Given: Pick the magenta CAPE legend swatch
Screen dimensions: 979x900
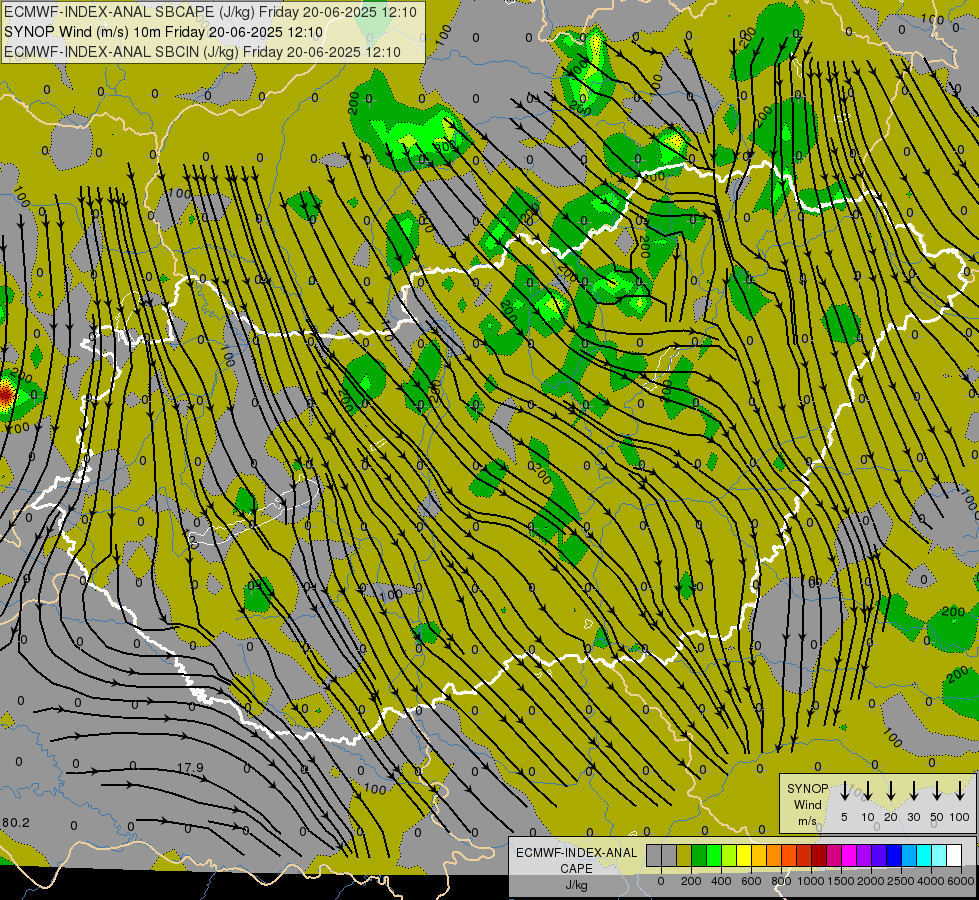Looking at the screenshot, I should (x=849, y=855).
